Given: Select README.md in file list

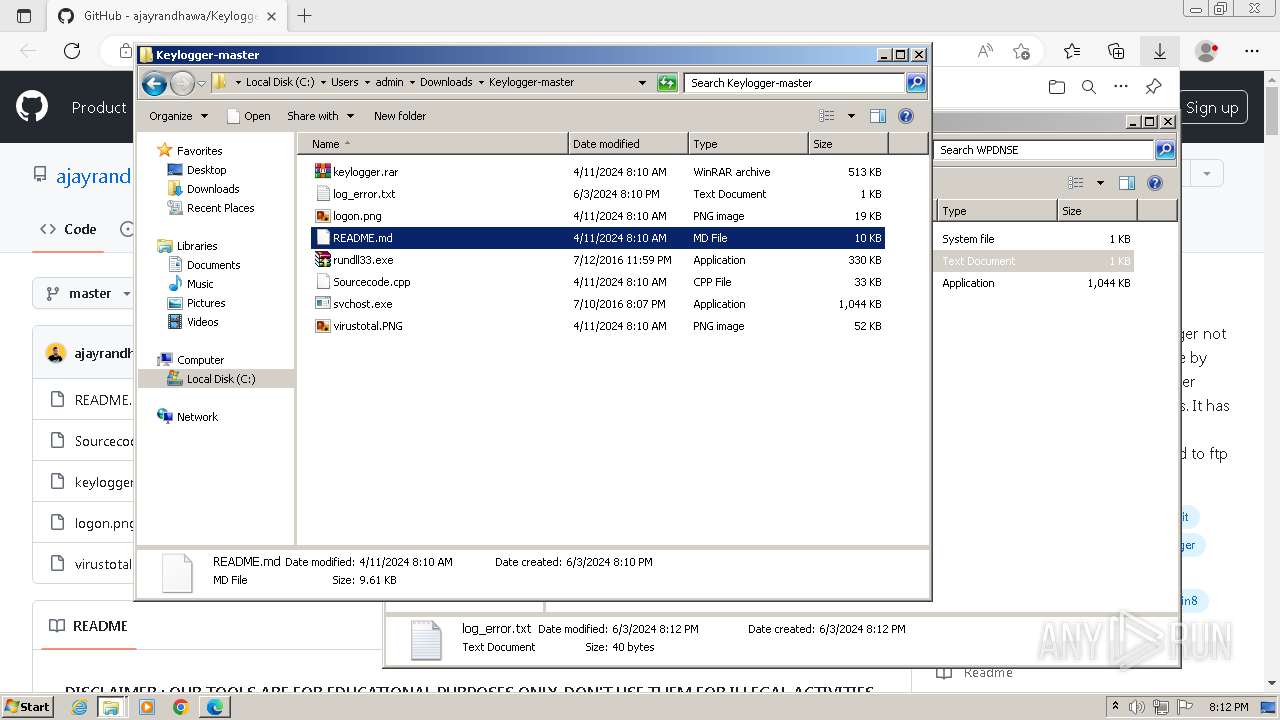Looking at the screenshot, I should pos(598,238).
